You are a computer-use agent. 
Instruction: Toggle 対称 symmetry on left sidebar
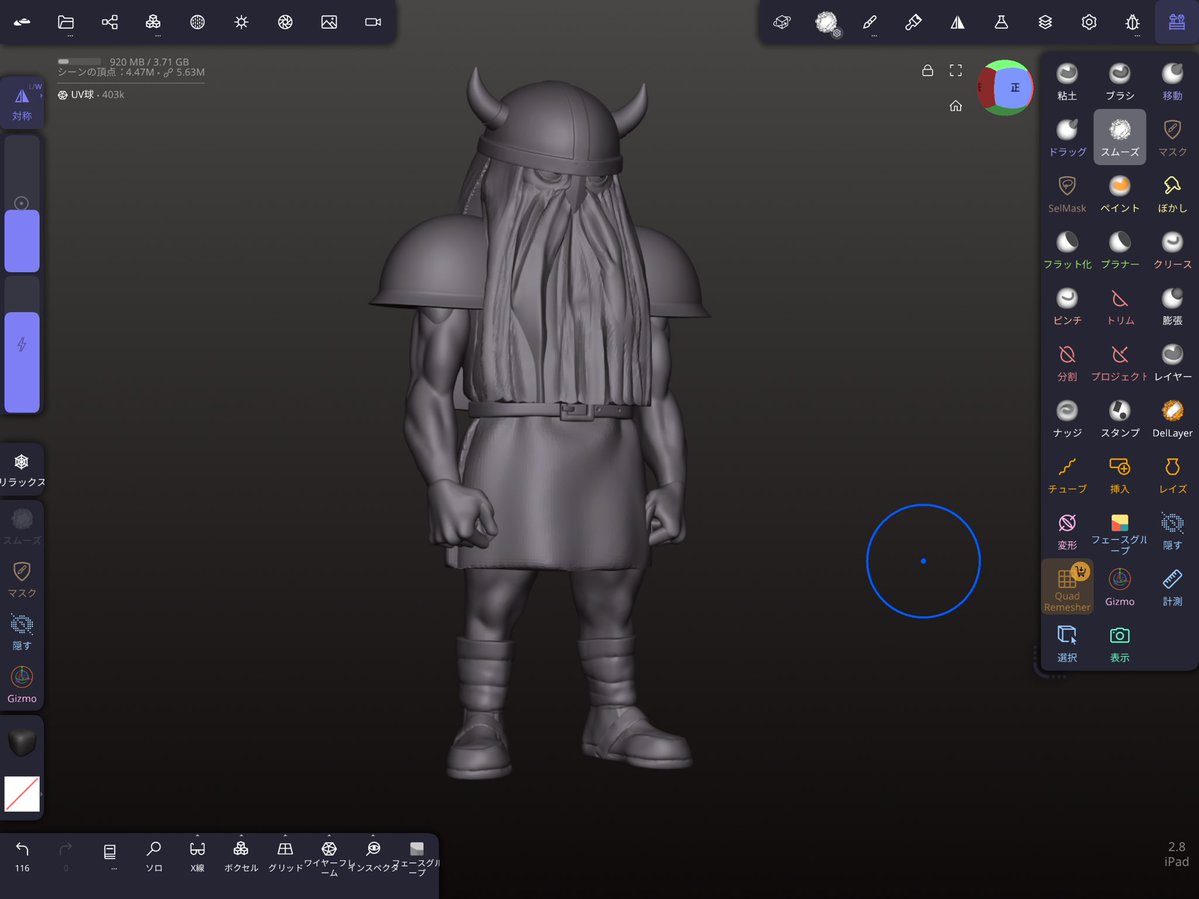(22, 102)
